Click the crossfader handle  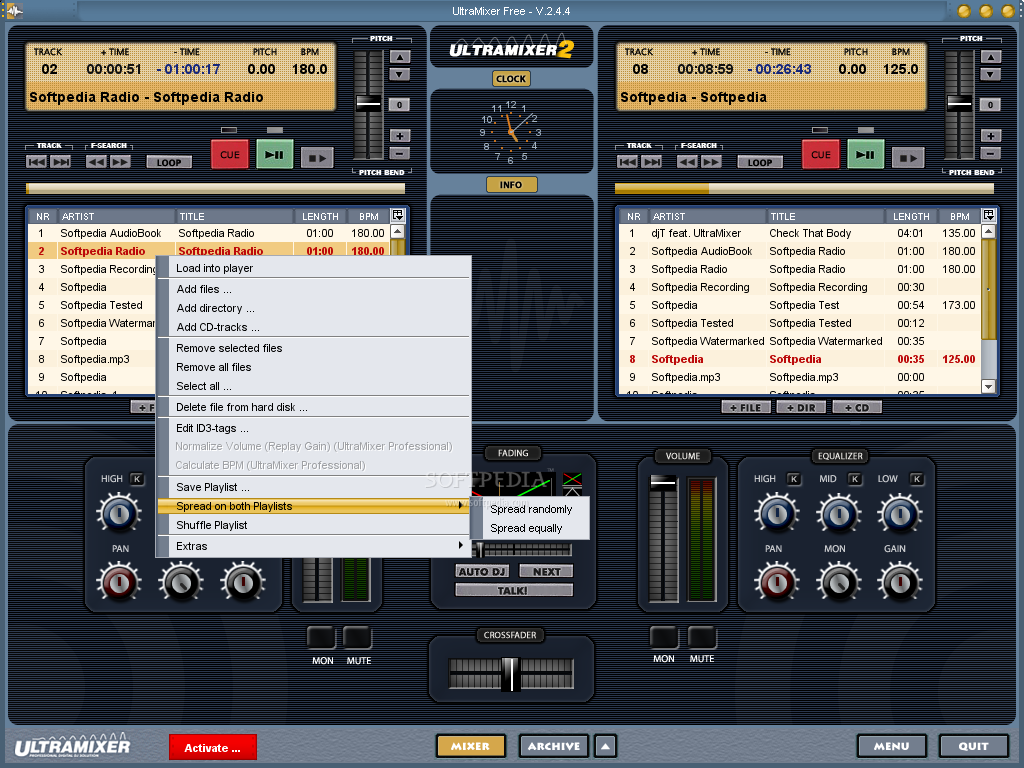[x=510, y=674]
